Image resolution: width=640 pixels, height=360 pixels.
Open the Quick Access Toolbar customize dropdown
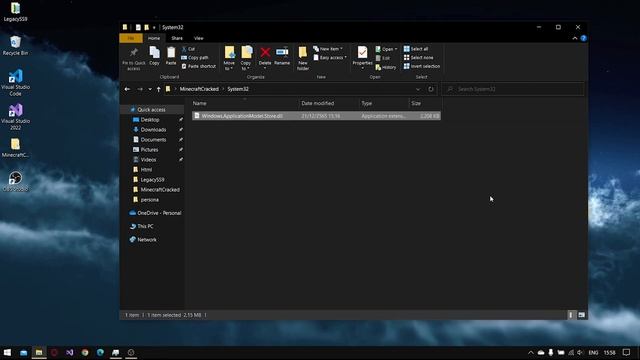coord(154,27)
